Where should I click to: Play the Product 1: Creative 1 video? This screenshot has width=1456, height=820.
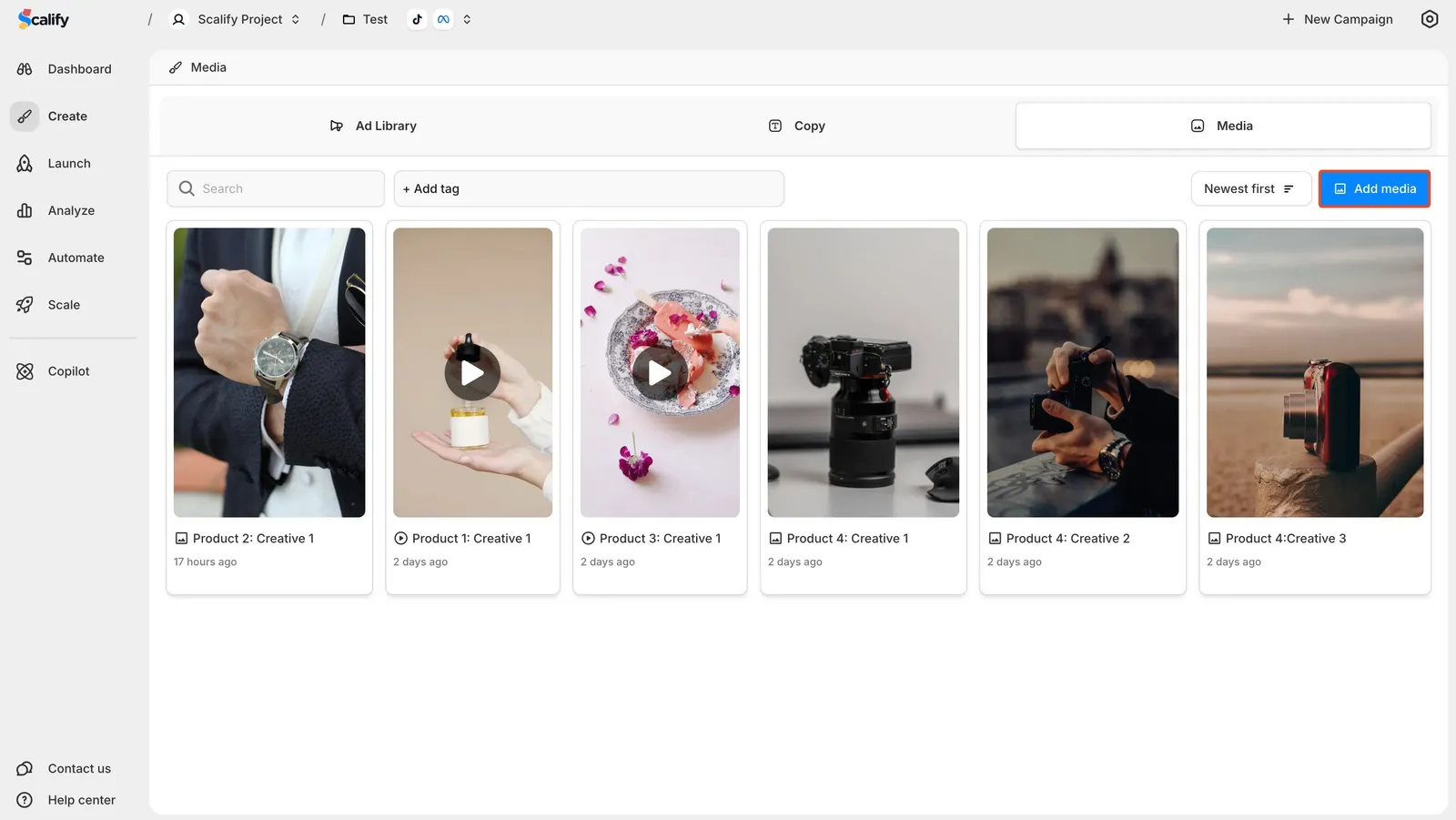(x=471, y=372)
